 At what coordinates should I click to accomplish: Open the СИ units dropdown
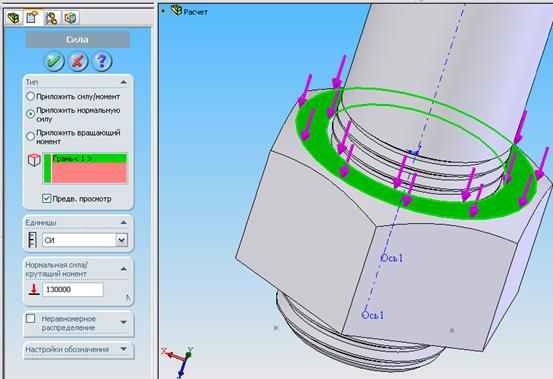122,240
